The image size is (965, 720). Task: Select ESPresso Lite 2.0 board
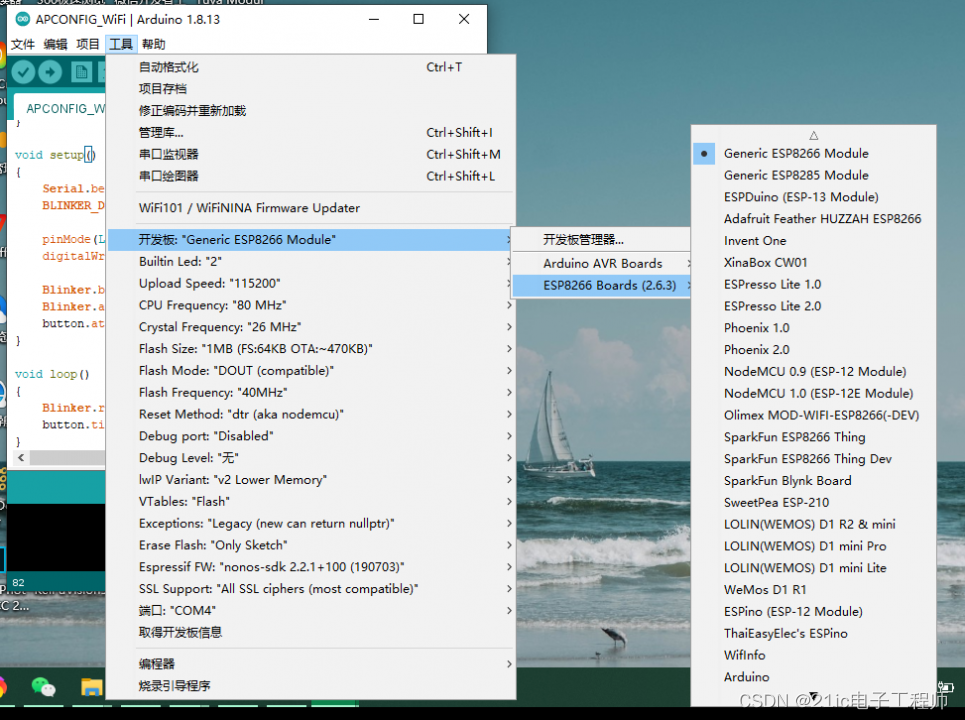point(814,306)
